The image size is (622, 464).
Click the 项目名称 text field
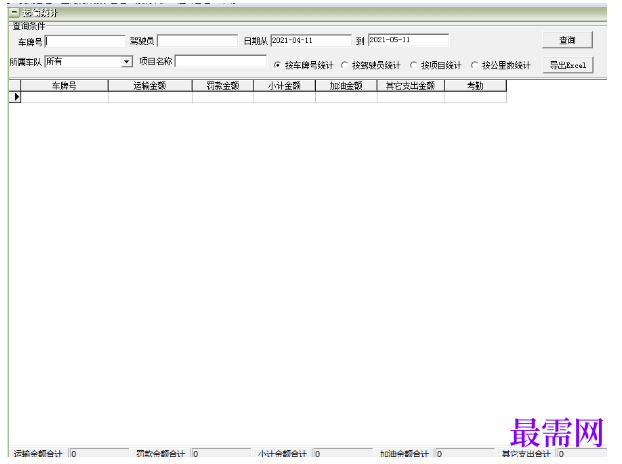(221, 61)
